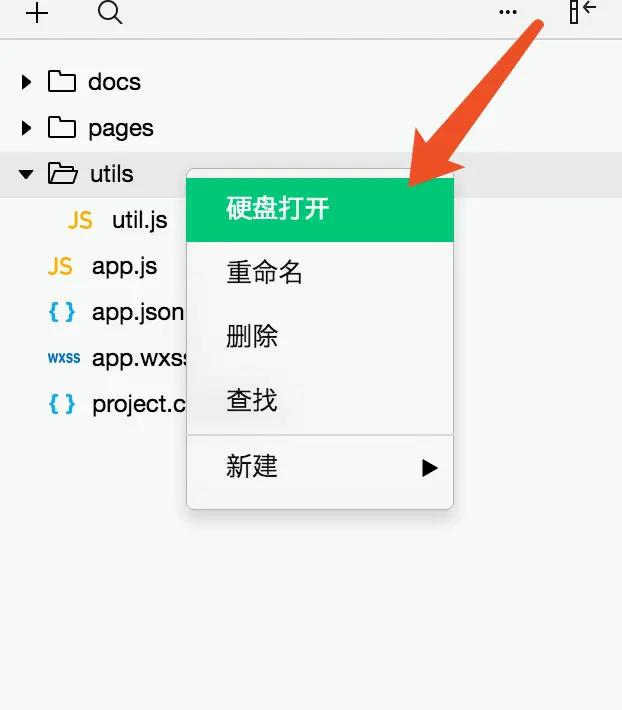This screenshot has width=622, height=710.
Task: Collapse the utils folder triangle
Action: [x=26, y=174]
